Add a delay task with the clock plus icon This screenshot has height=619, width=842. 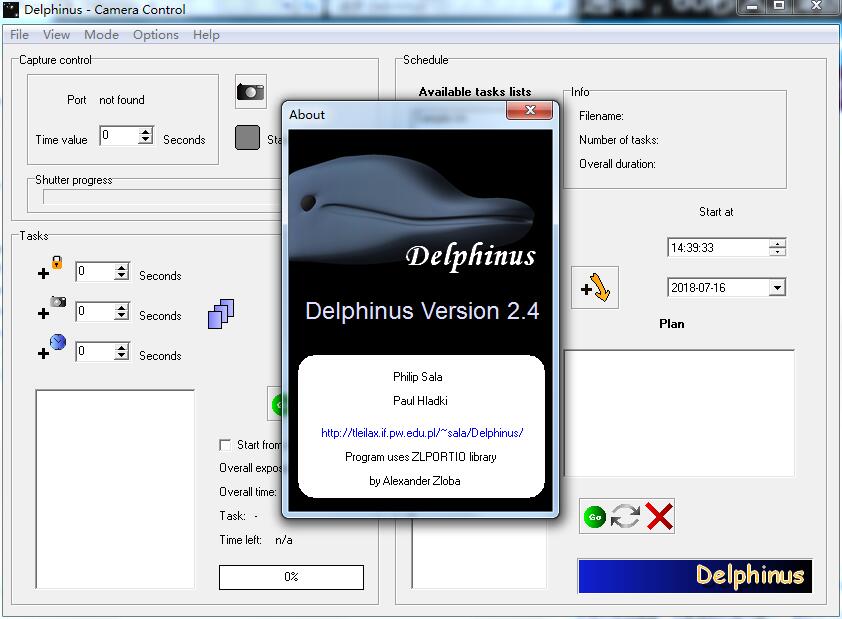[52, 347]
